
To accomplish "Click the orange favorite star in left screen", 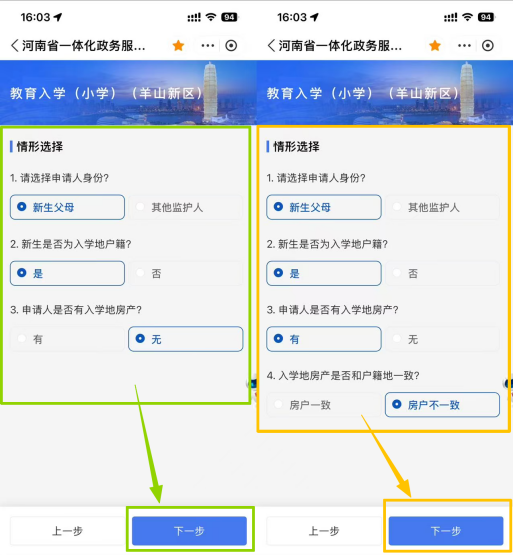I will [x=178, y=46].
